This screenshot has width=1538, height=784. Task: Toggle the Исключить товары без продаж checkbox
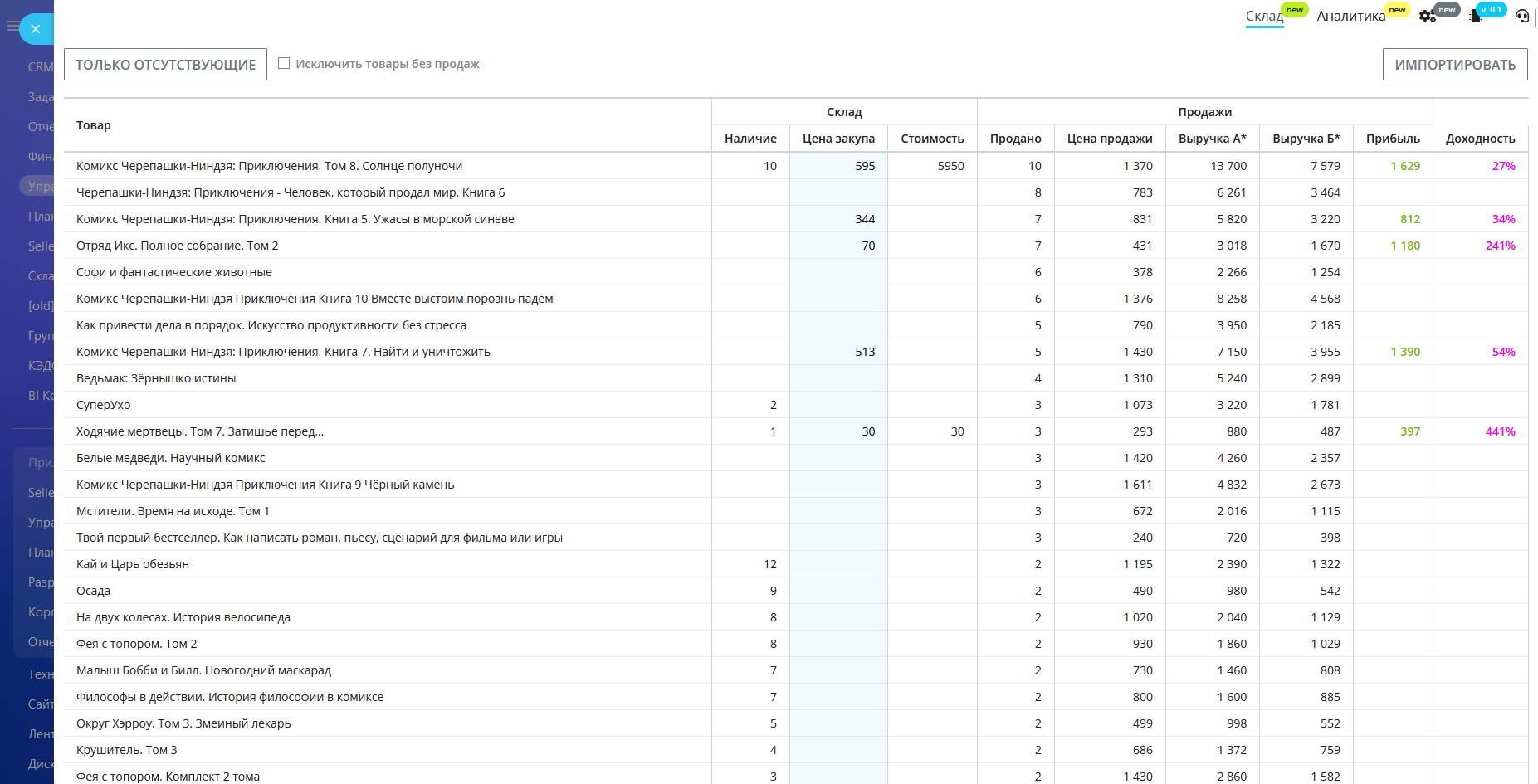point(284,63)
